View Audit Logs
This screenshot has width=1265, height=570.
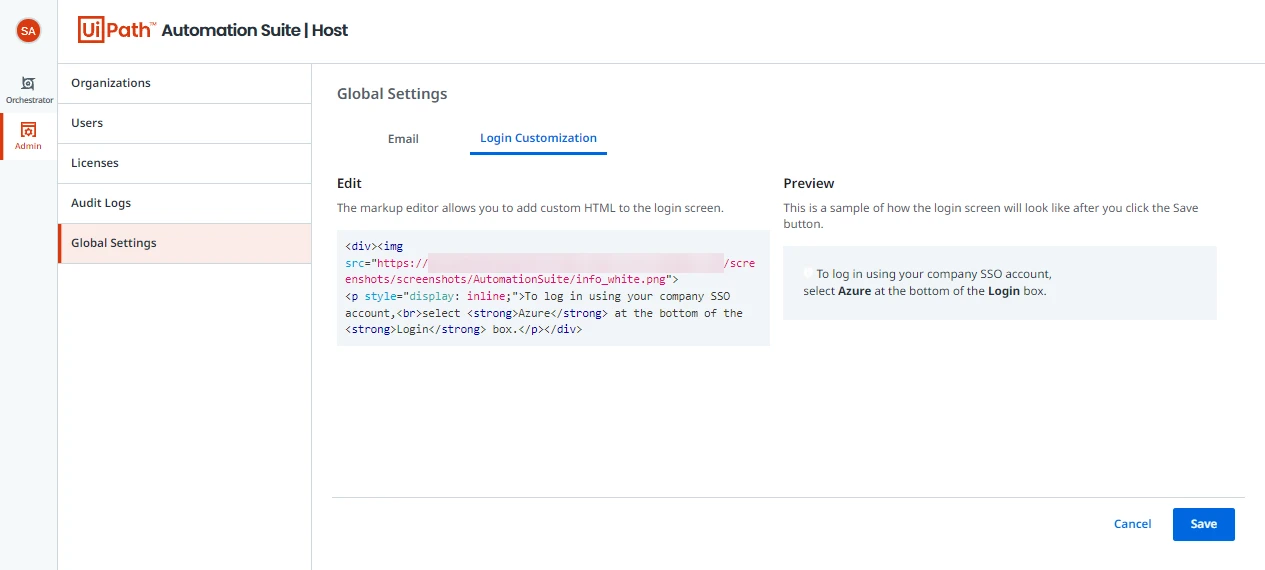185,203
